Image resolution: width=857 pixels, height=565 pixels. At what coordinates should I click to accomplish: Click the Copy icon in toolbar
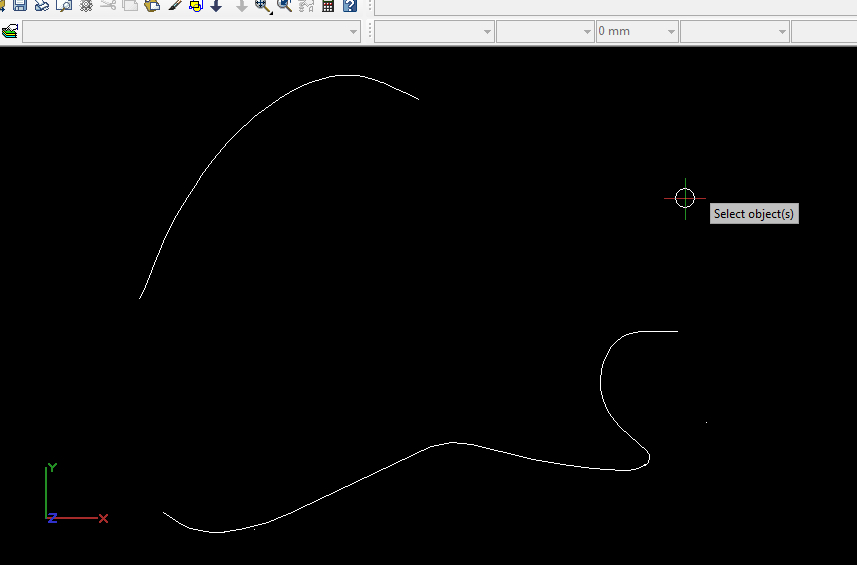(x=130, y=5)
